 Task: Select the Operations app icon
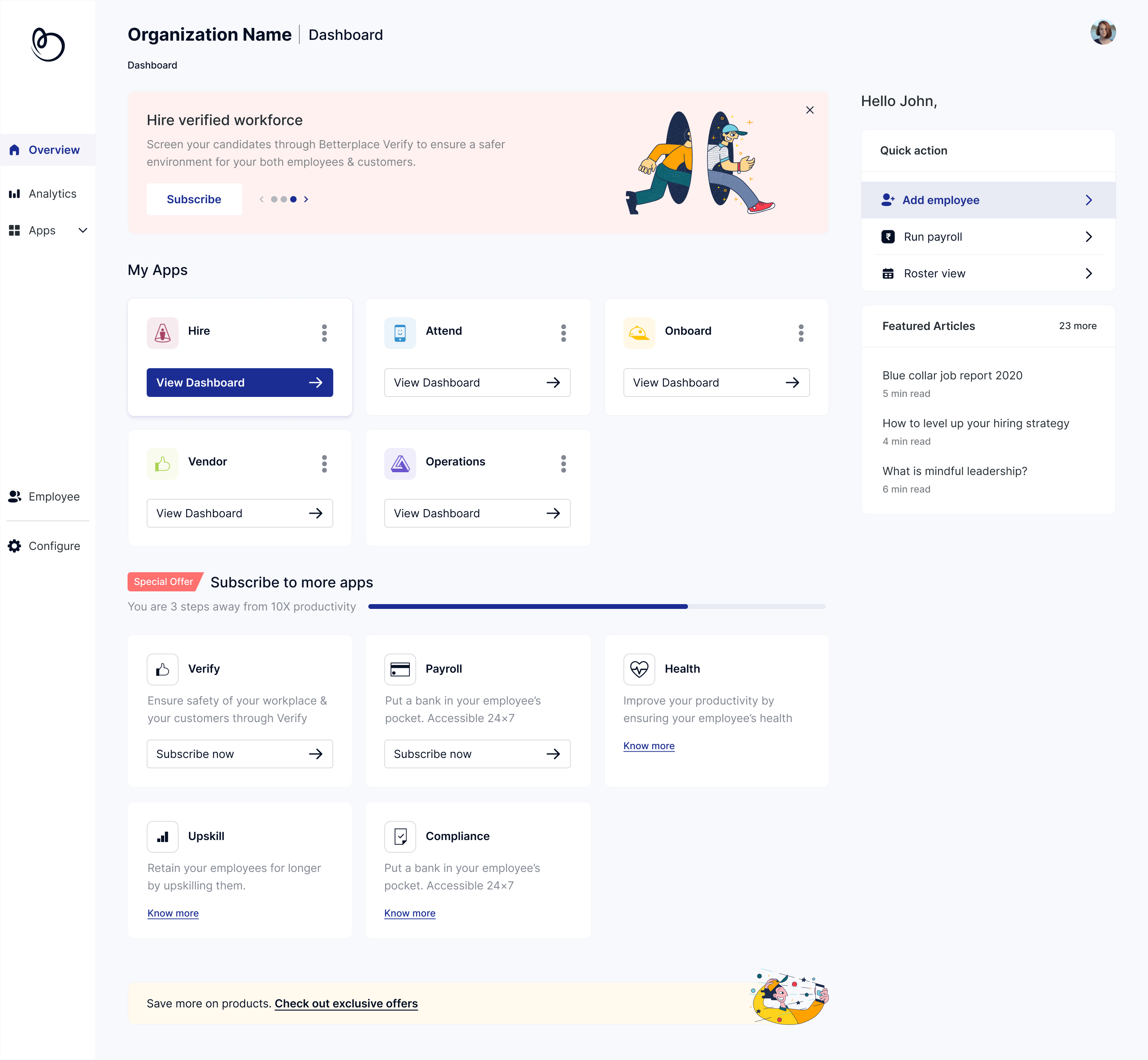pos(400,463)
